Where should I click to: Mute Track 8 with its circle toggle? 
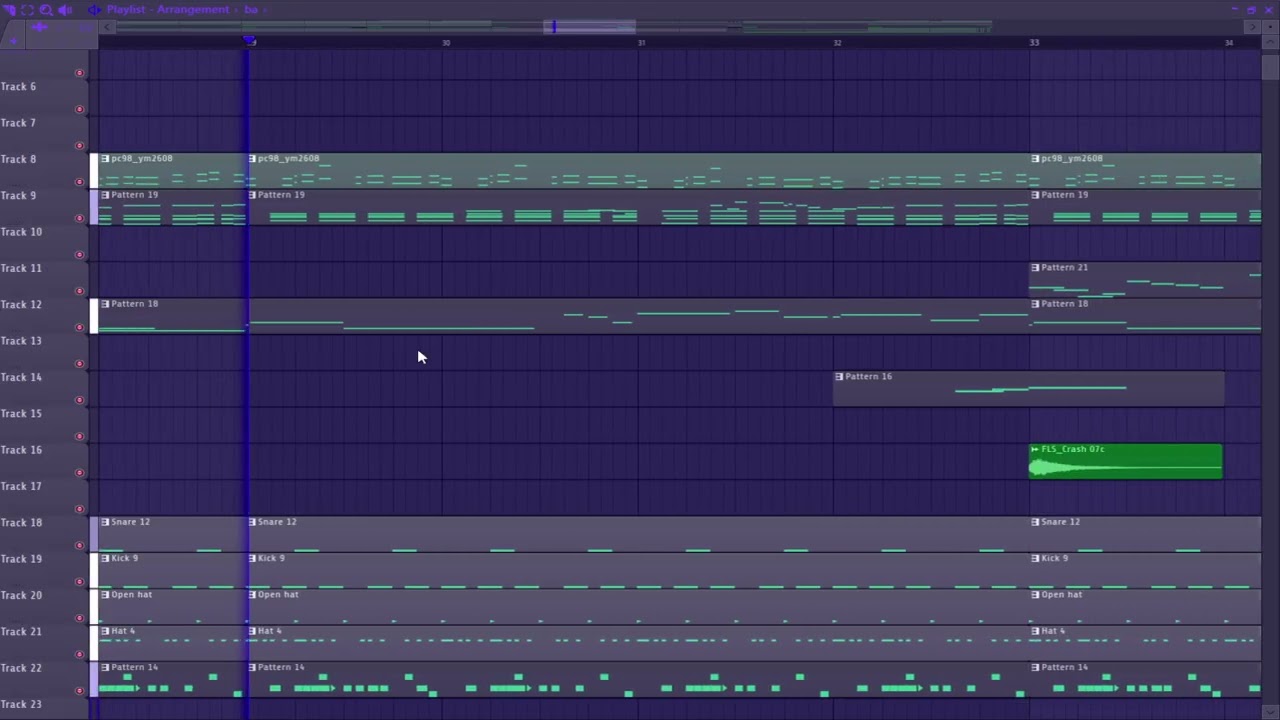(x=80, y=182)
